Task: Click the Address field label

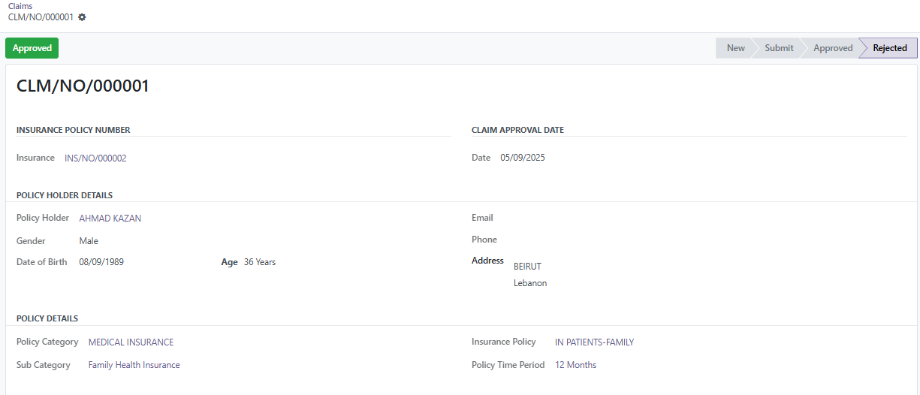Action: [x=488, y=261]
